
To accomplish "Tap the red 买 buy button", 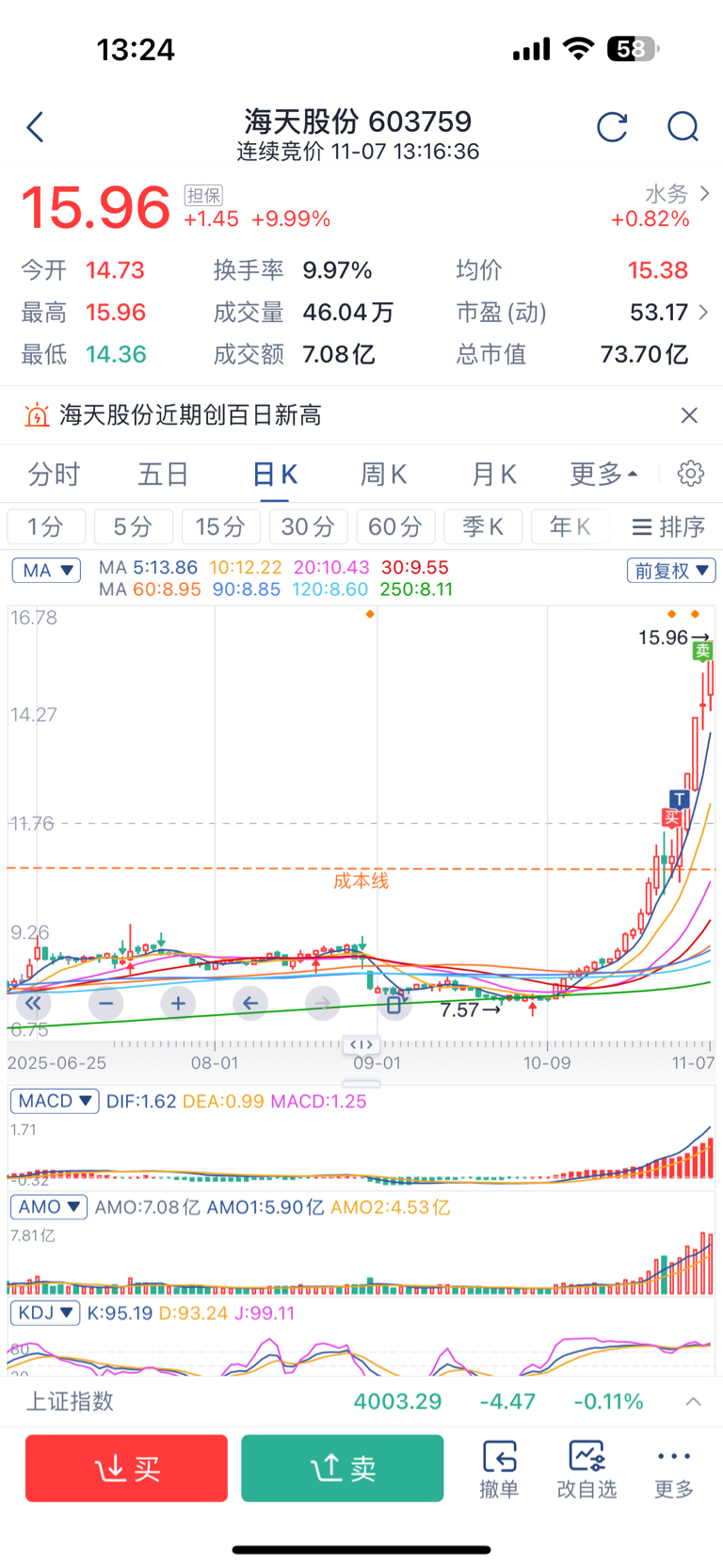I will coord(126,1468).
